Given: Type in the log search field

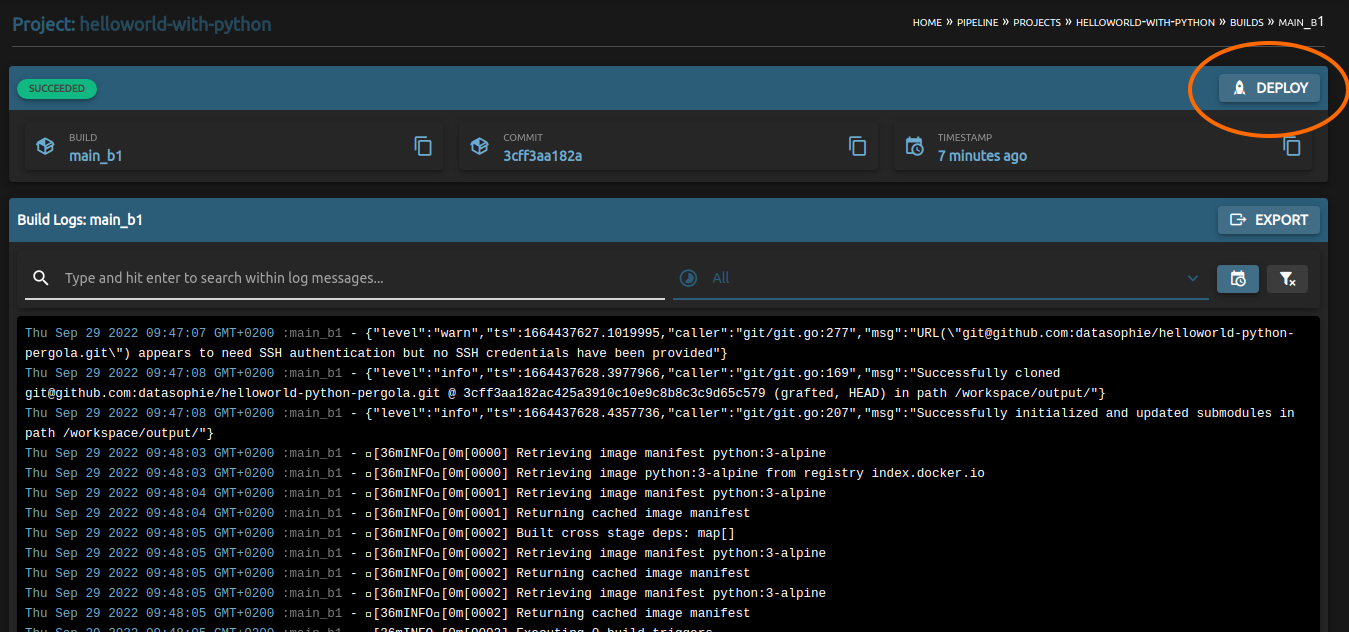Looking at the screenshot, I should click(360, 278).
